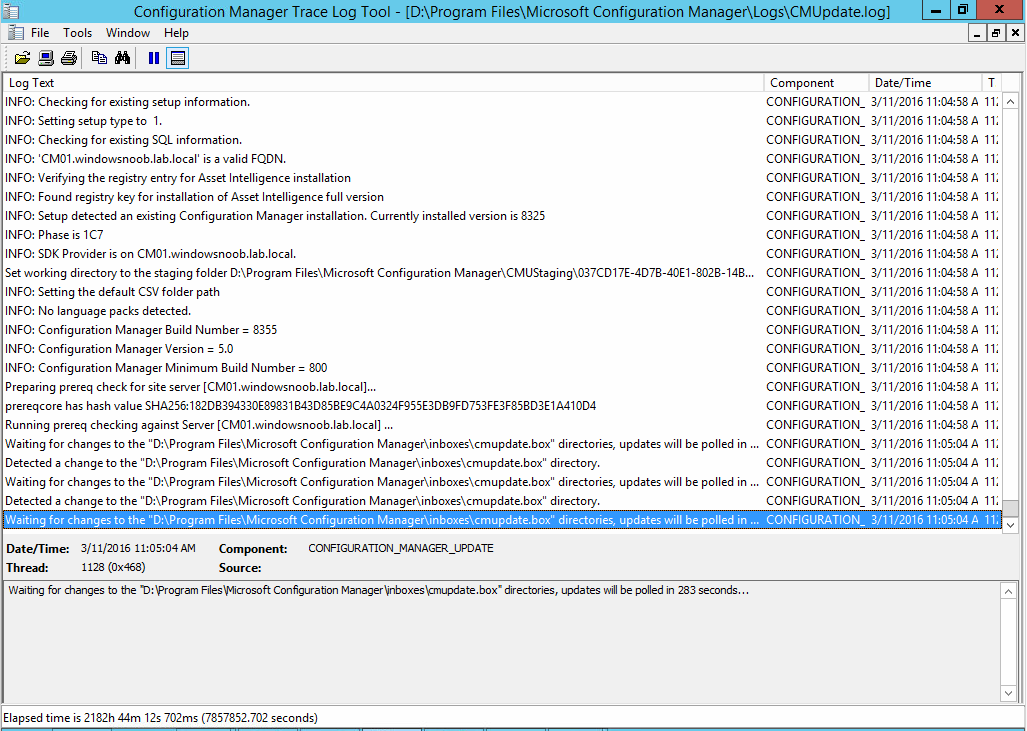Click the Date/Time value 3/11/2016 11:05:04 AM
The width and height of the screenshot is (1027, 731).
click(x=138, y=548)
